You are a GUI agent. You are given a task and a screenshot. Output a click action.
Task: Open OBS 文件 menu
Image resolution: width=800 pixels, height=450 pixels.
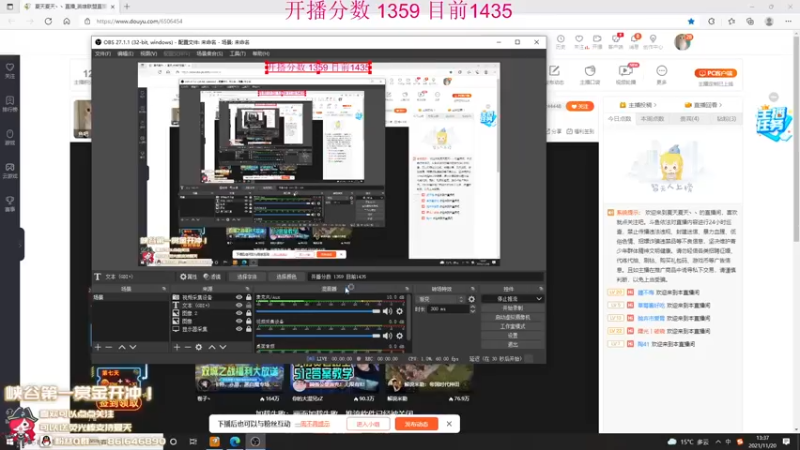coord(103,54)
